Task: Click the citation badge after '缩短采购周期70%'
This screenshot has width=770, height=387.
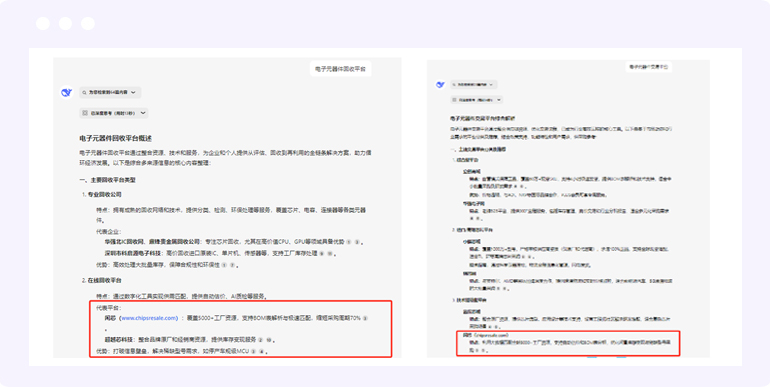Action: click(365, 318)
